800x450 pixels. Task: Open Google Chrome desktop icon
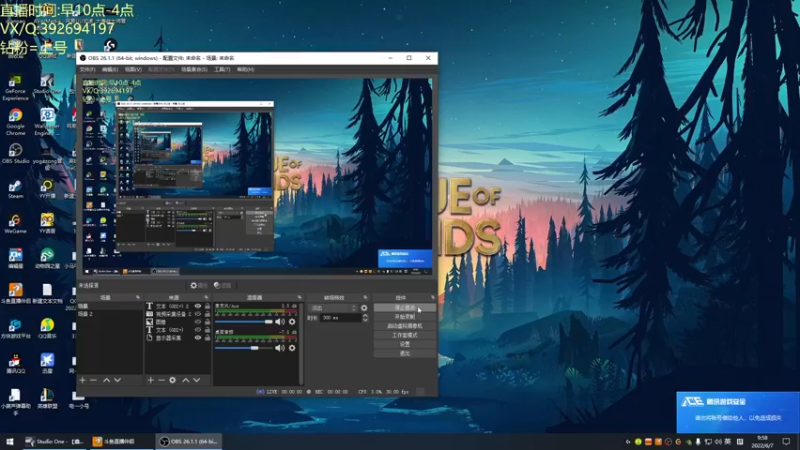pyautogui.click(x=15, y=122)
